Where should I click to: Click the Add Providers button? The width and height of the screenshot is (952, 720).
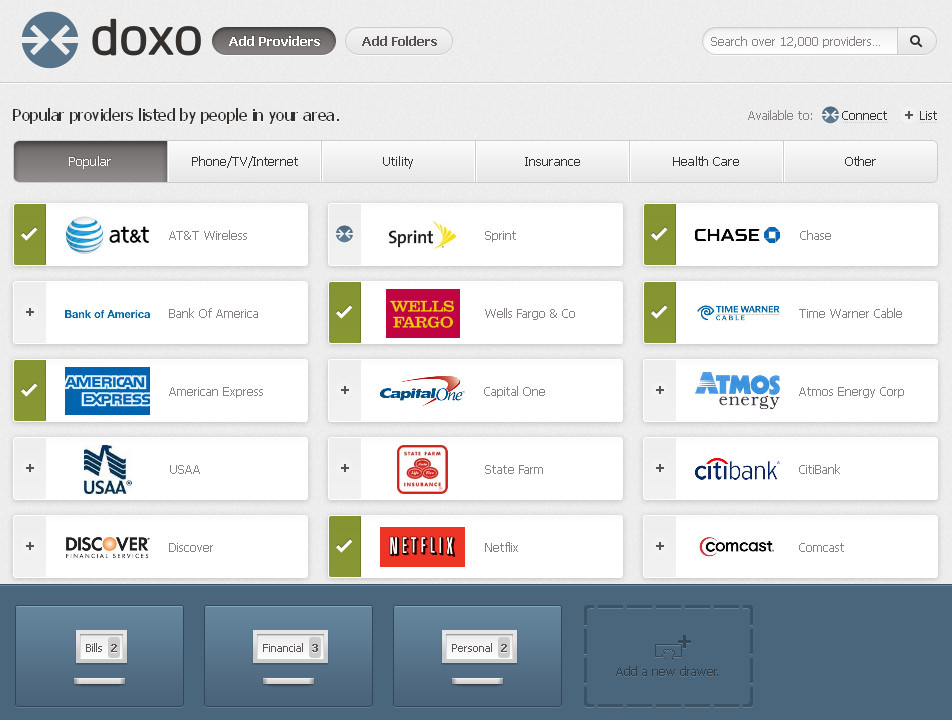click(274, 41)
